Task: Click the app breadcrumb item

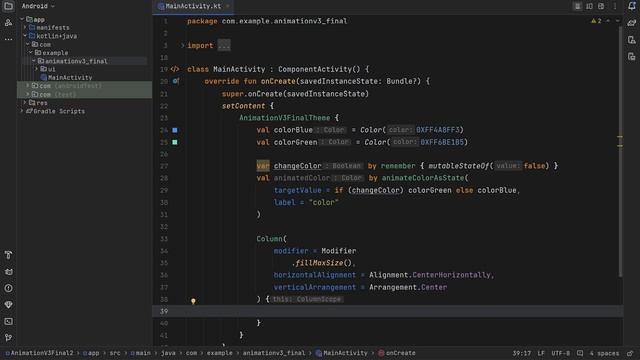Action: coord(91,353)
